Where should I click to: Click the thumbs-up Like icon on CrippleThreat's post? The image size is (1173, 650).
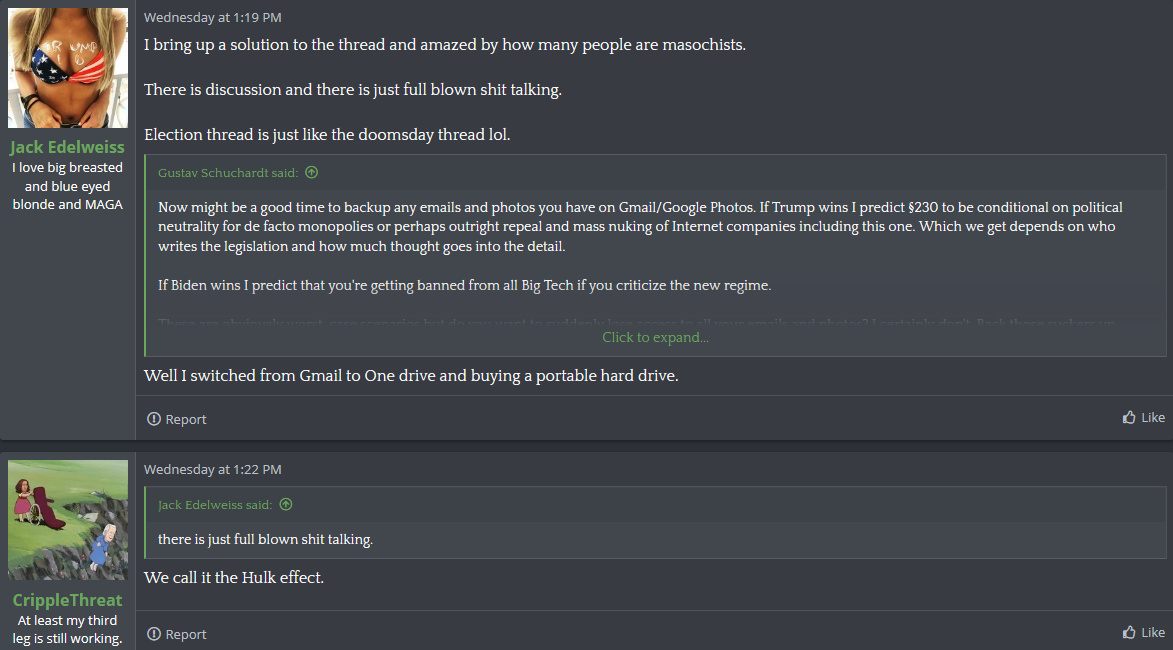point(1129,633)
